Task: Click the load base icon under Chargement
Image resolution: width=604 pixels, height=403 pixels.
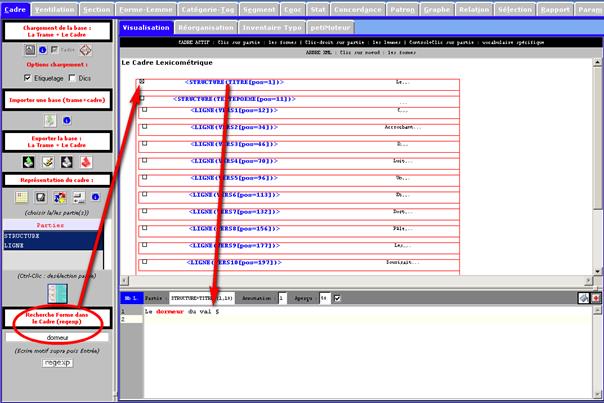Action: pyautogui.click(x=30, y=50)
